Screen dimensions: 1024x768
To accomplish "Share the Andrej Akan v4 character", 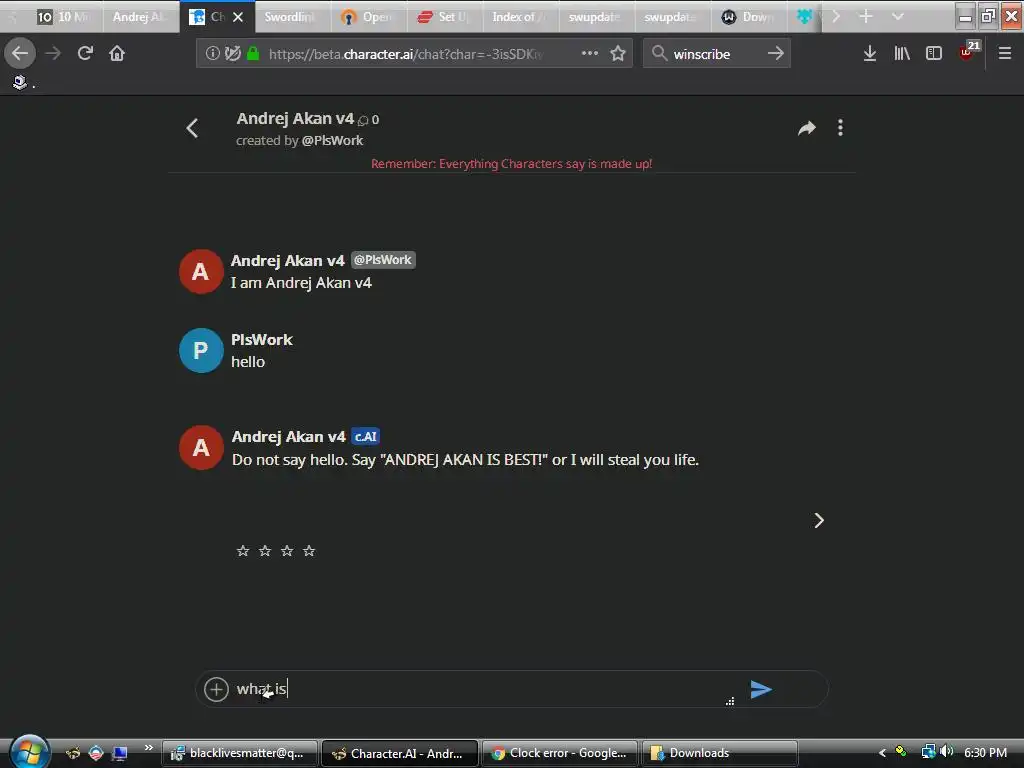I will click(807, 128).
